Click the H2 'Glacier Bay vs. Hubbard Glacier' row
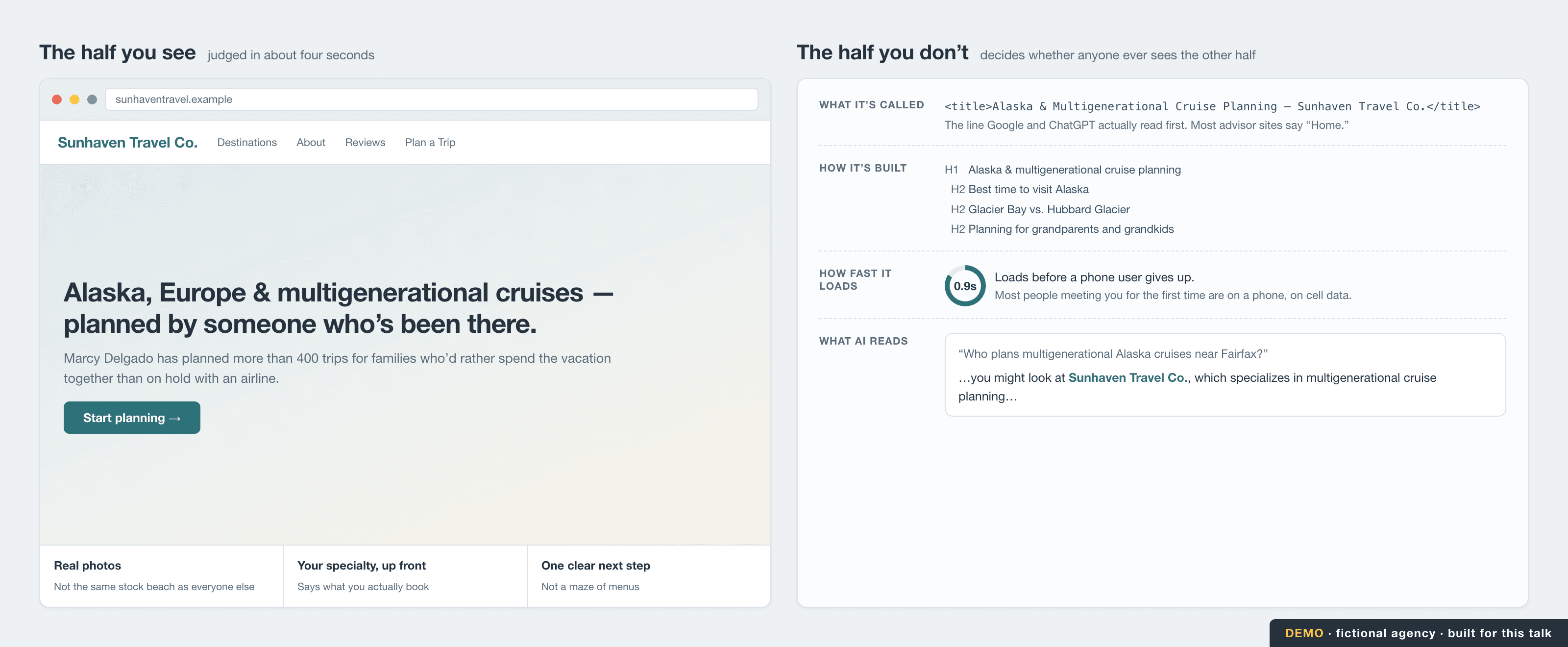 tap(1040, 209)
